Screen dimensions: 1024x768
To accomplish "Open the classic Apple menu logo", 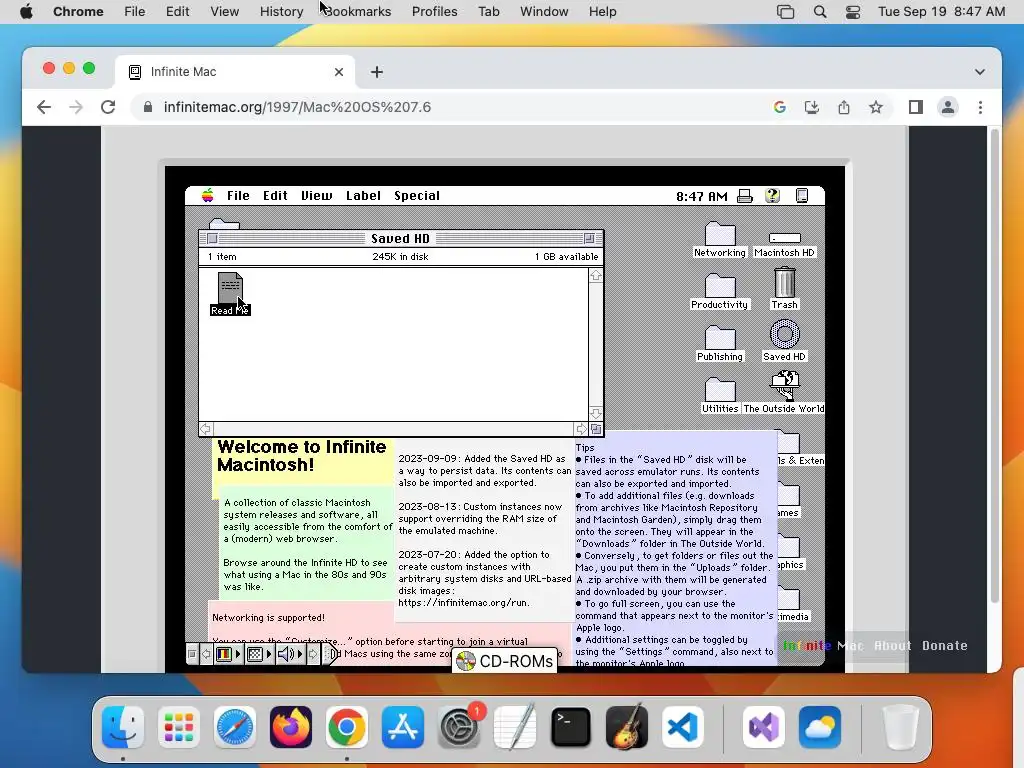I will pyautogui.click(x=208, y=195).
